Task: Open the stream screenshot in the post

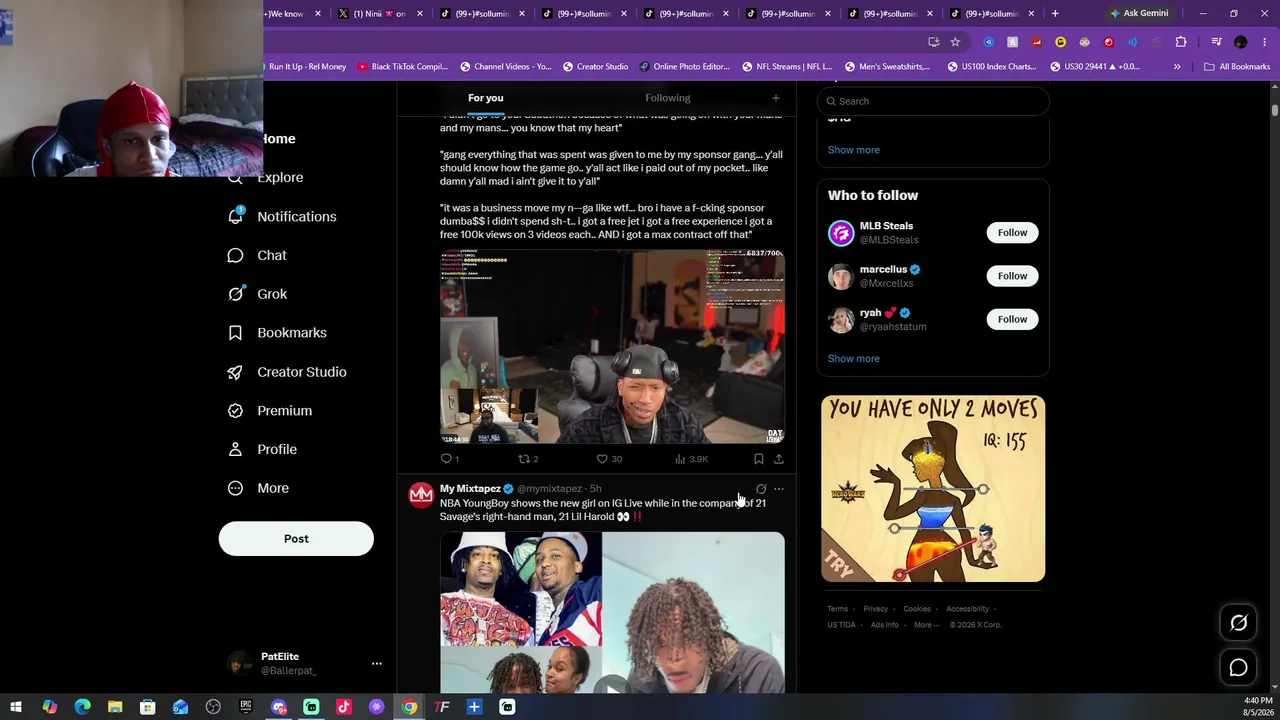Action: coord(612,346)
